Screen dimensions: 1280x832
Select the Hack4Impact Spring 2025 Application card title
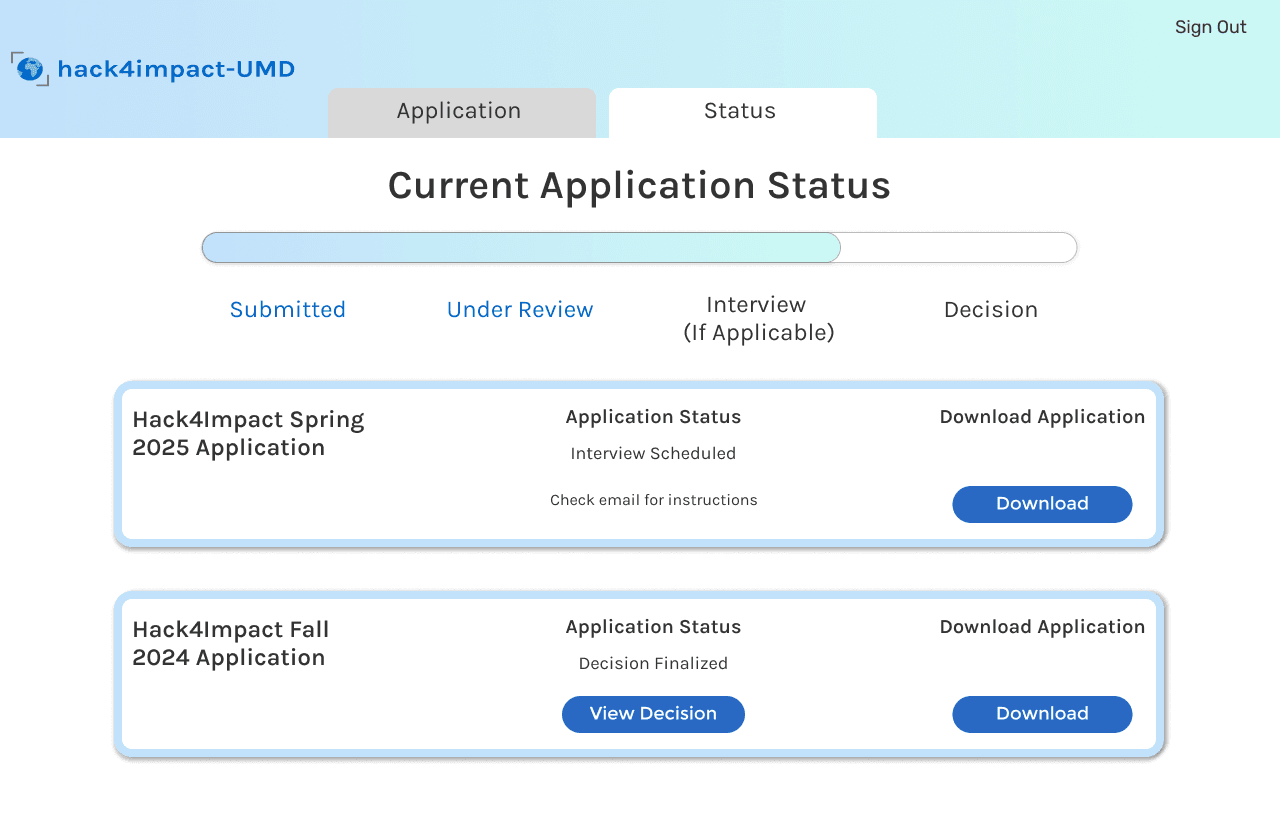point(248,433)
